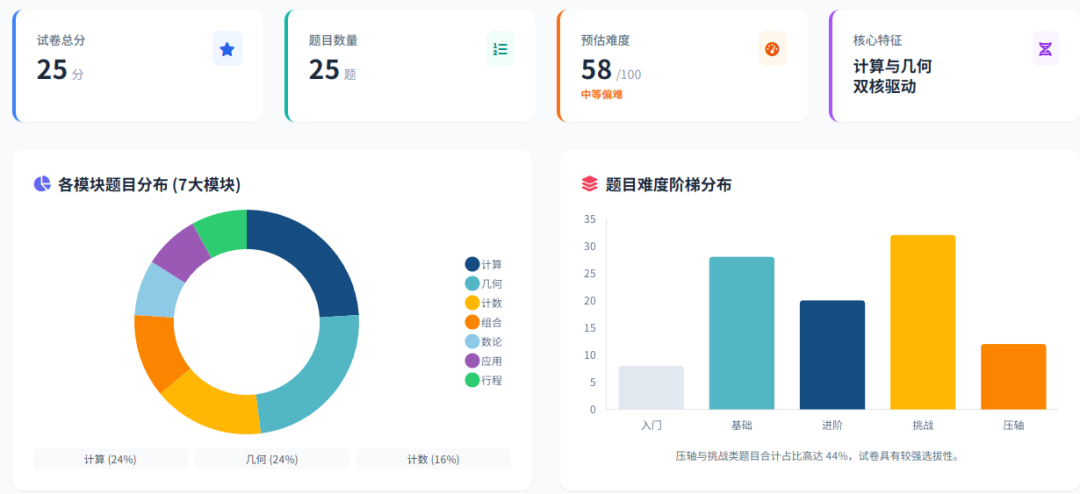The height and width of the screenshot is (494, 1080).
Task: Click the green 行程 segment of the donut chart
Action: pos(222,229)
